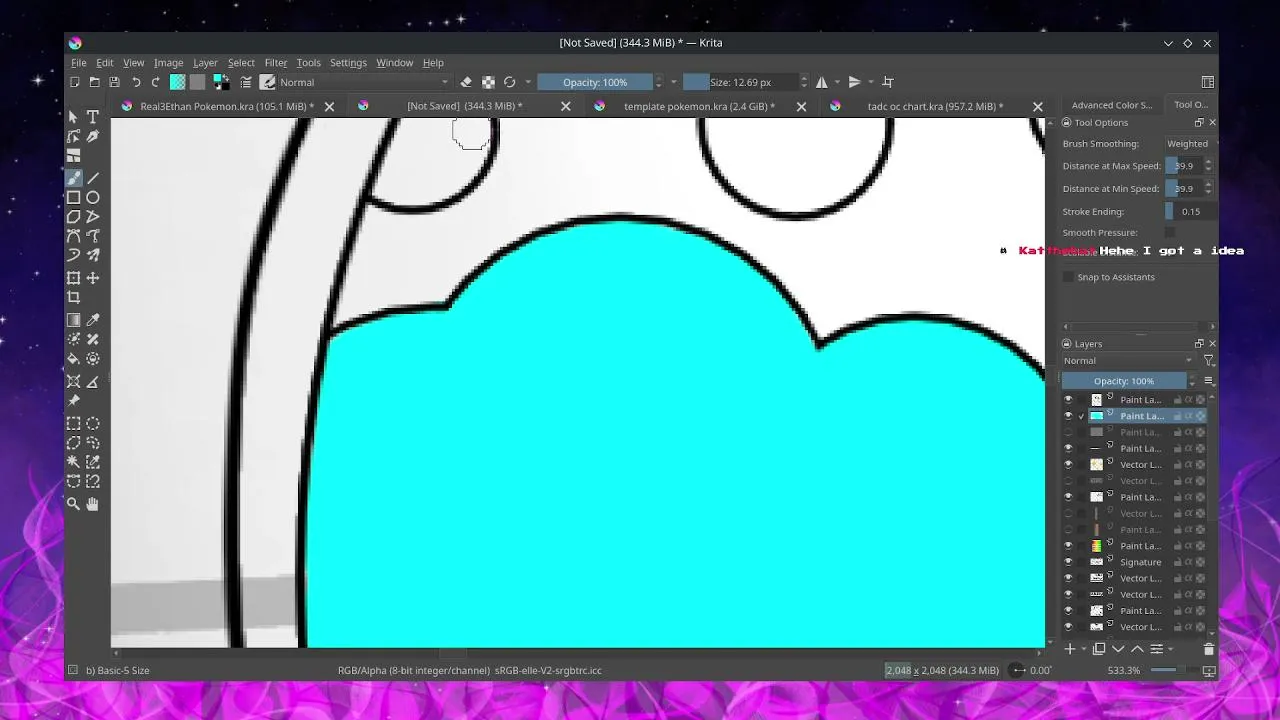The height and width of the screenshot is (720, 1280).
Task: Select the Measure tool
Action: (x=93, y=381)
